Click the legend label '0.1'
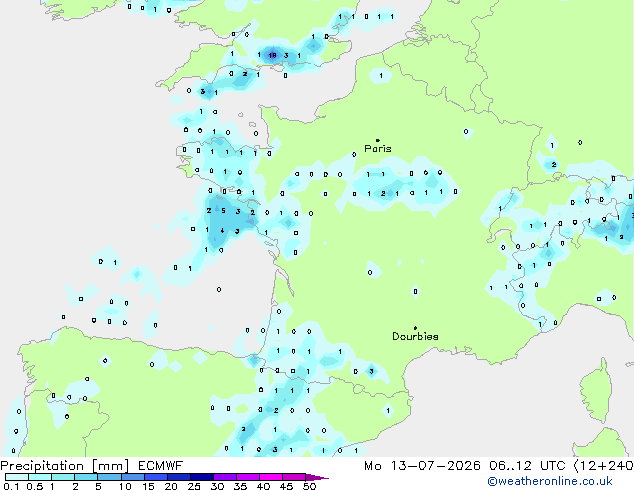 coord(11,486)
